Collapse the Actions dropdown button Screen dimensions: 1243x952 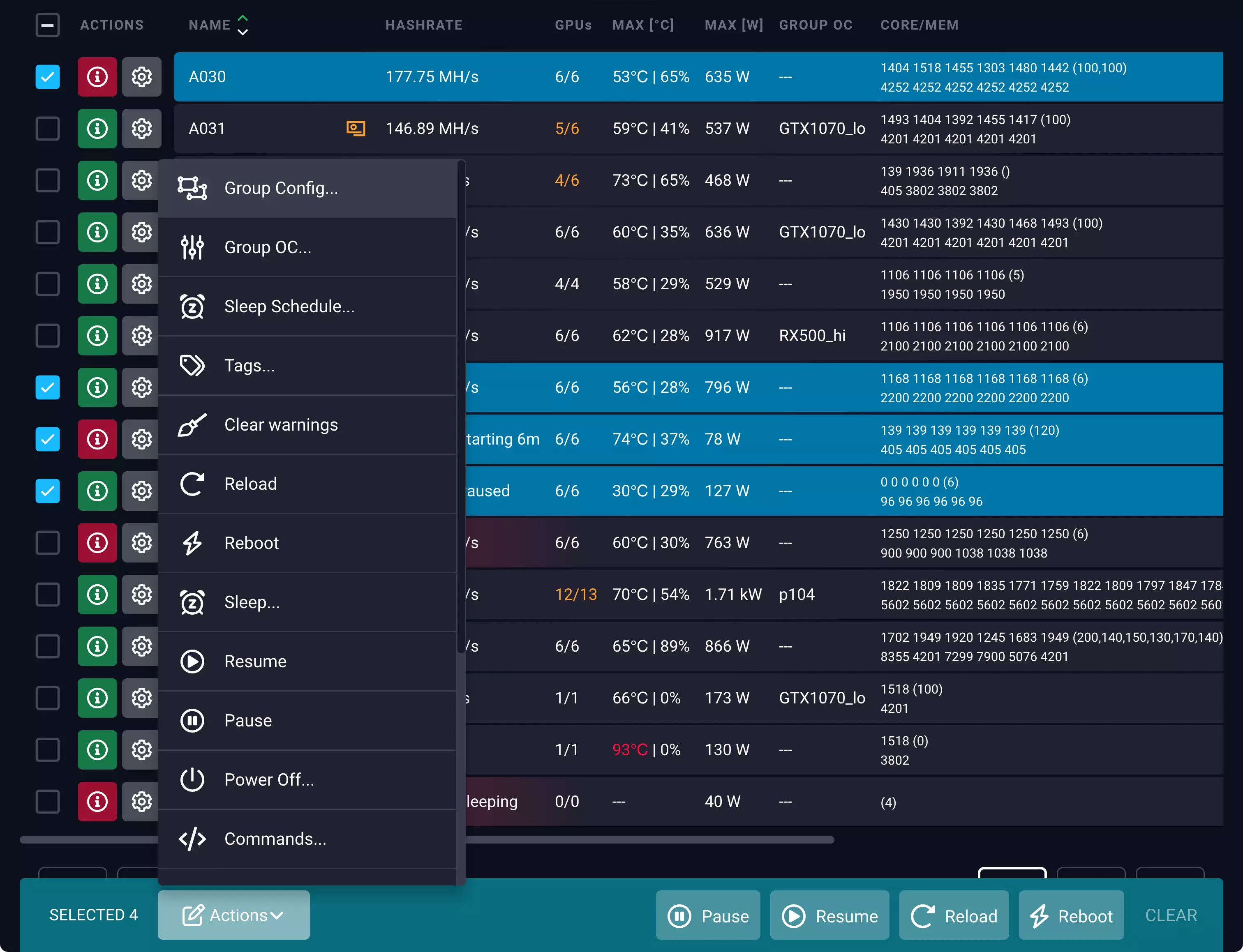tap(233, 915)
